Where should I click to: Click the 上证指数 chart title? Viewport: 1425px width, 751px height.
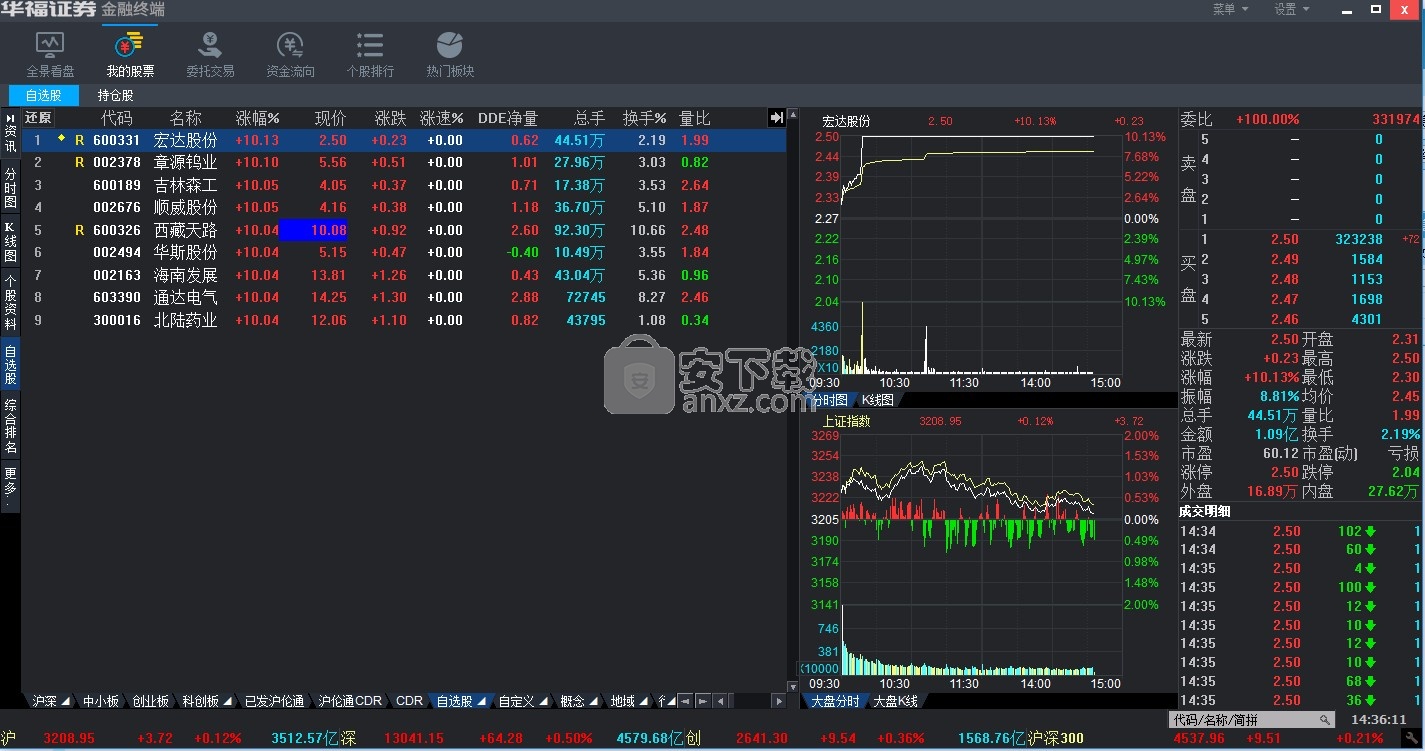point(847,422)
